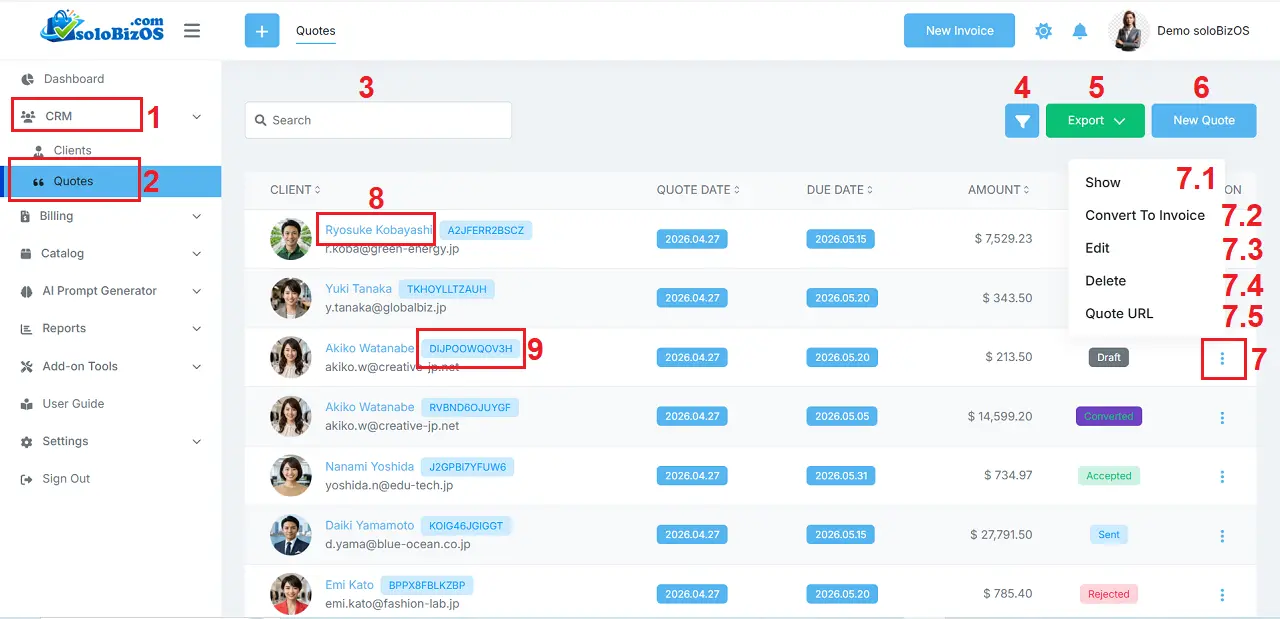The image size is (1280, 619).
Task: Expand the Billing section chevron
Action: click(x=197, y=216)
